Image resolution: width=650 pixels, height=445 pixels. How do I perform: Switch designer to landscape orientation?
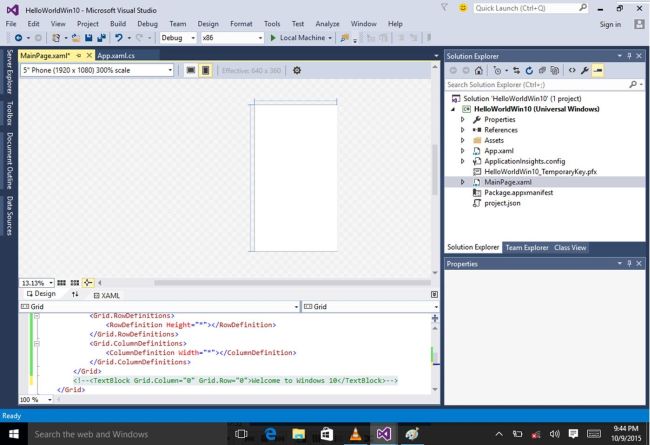tap(191, 71)
